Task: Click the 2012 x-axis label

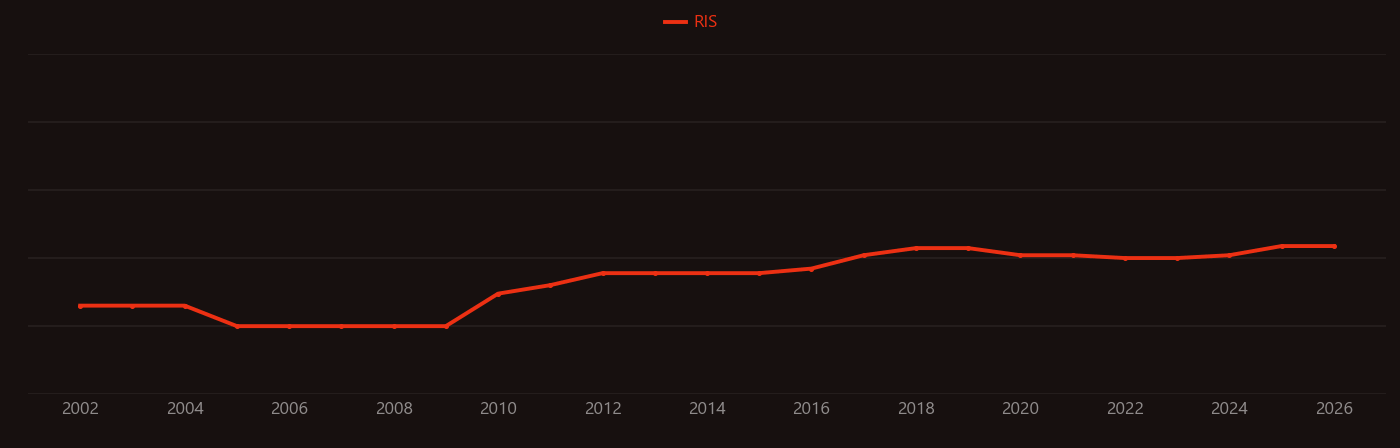Action: click(603, 409)
